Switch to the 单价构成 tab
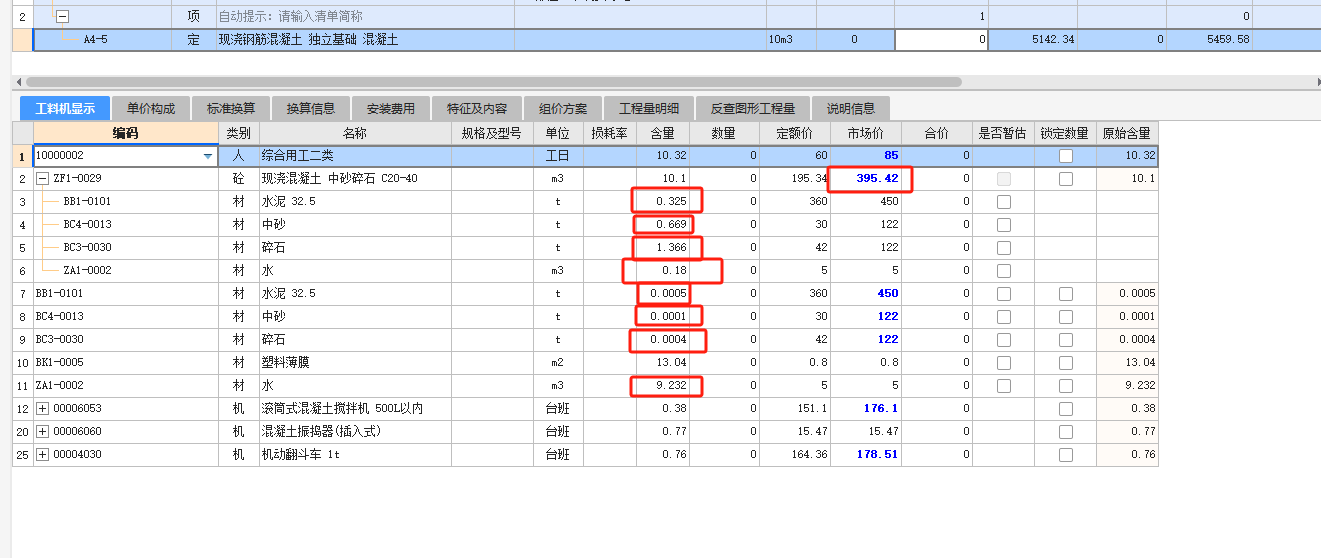Viewport: 1321px width, 558px height. [151, 108]
